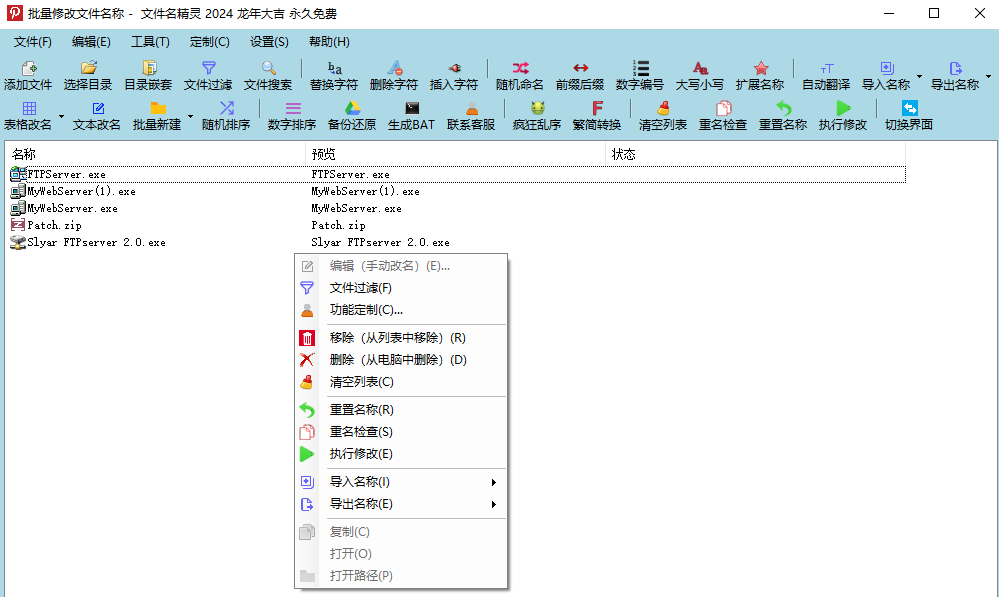Click the 清空列表 toolbar icon

[x=663, y=109]
